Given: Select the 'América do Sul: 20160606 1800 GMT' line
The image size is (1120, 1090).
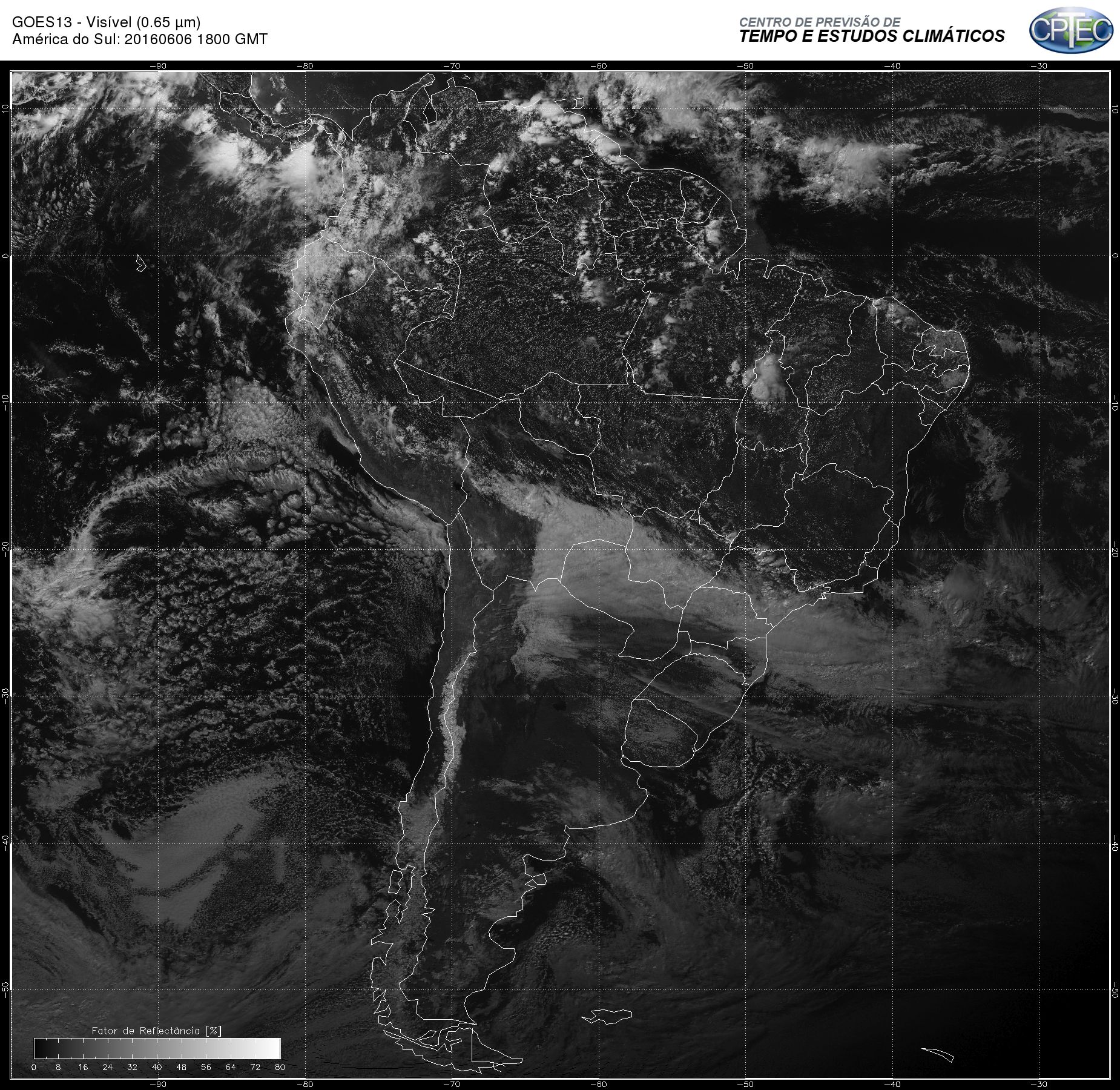Looking at the screenshot, I should coord(140,39).
